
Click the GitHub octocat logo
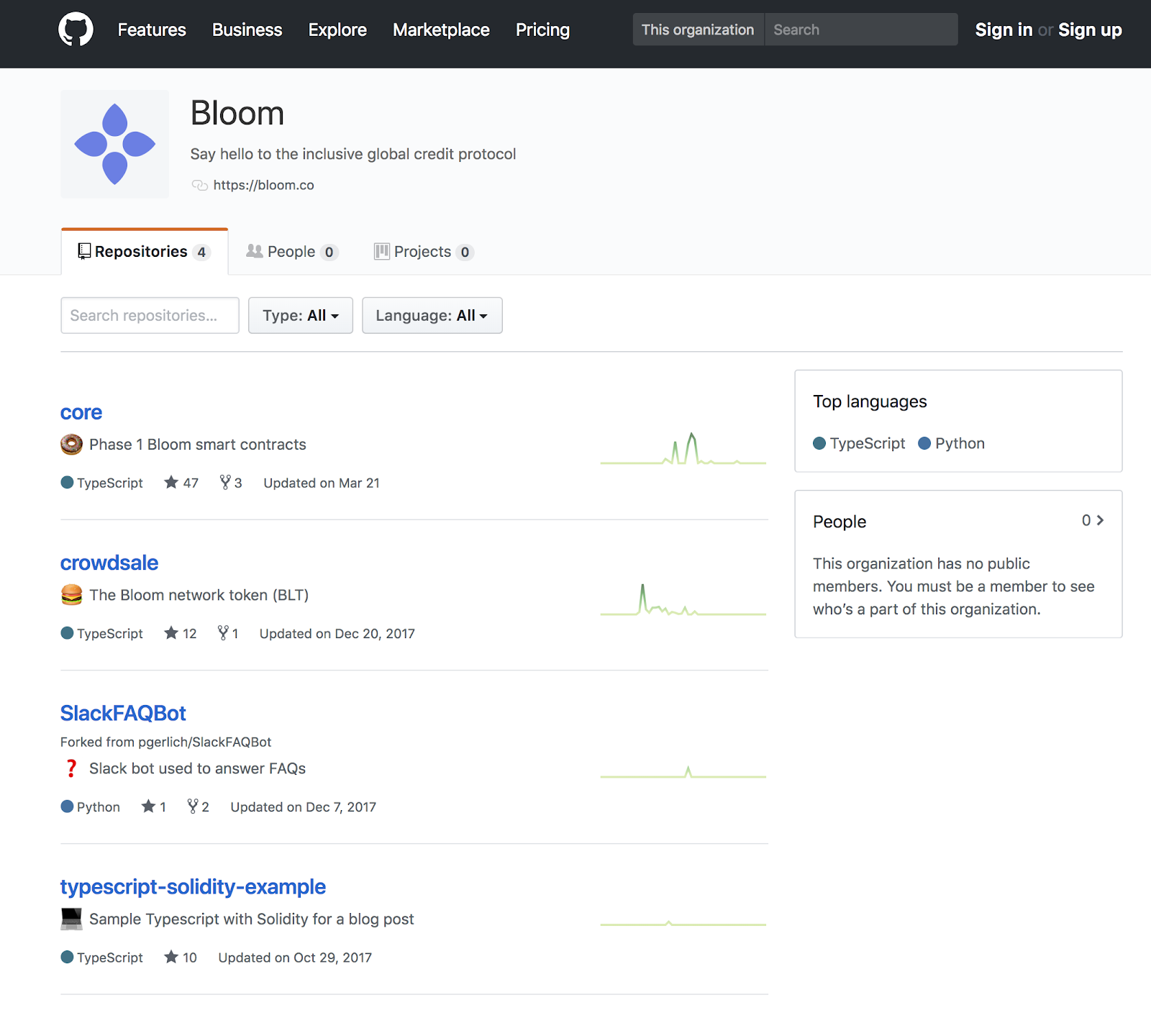(x=76, y=29)
